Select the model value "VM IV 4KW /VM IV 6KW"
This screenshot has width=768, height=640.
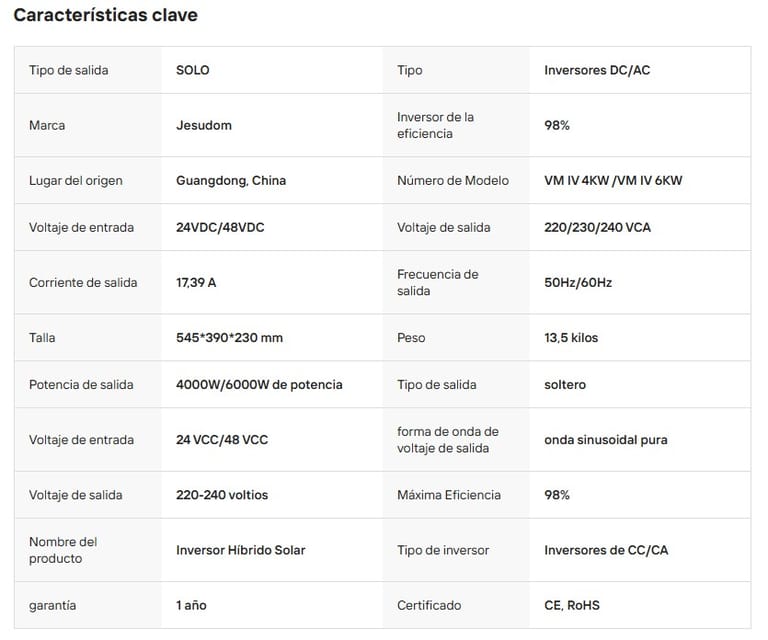[613, 180]
